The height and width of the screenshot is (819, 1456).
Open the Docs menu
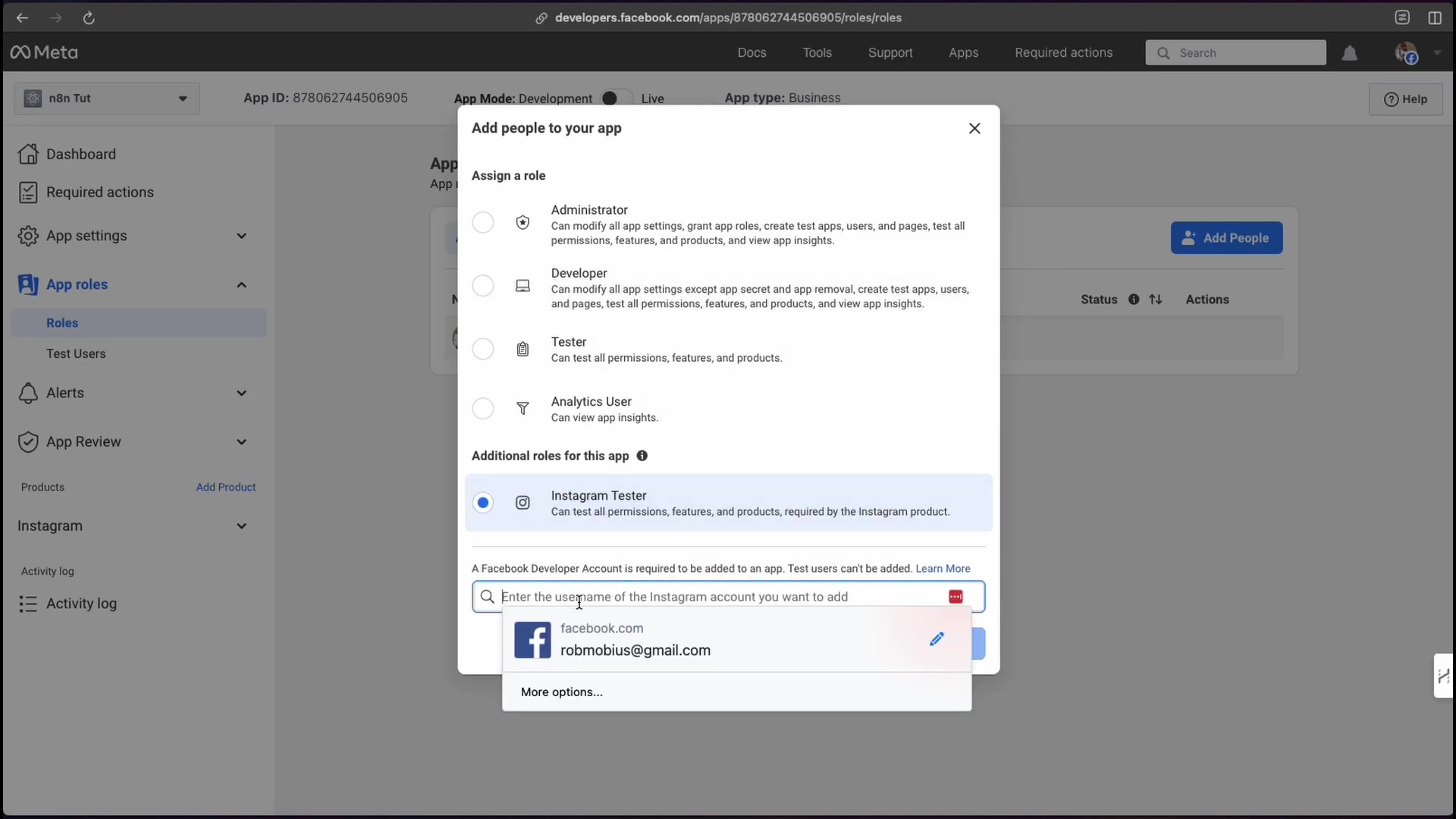click(752, 52)
